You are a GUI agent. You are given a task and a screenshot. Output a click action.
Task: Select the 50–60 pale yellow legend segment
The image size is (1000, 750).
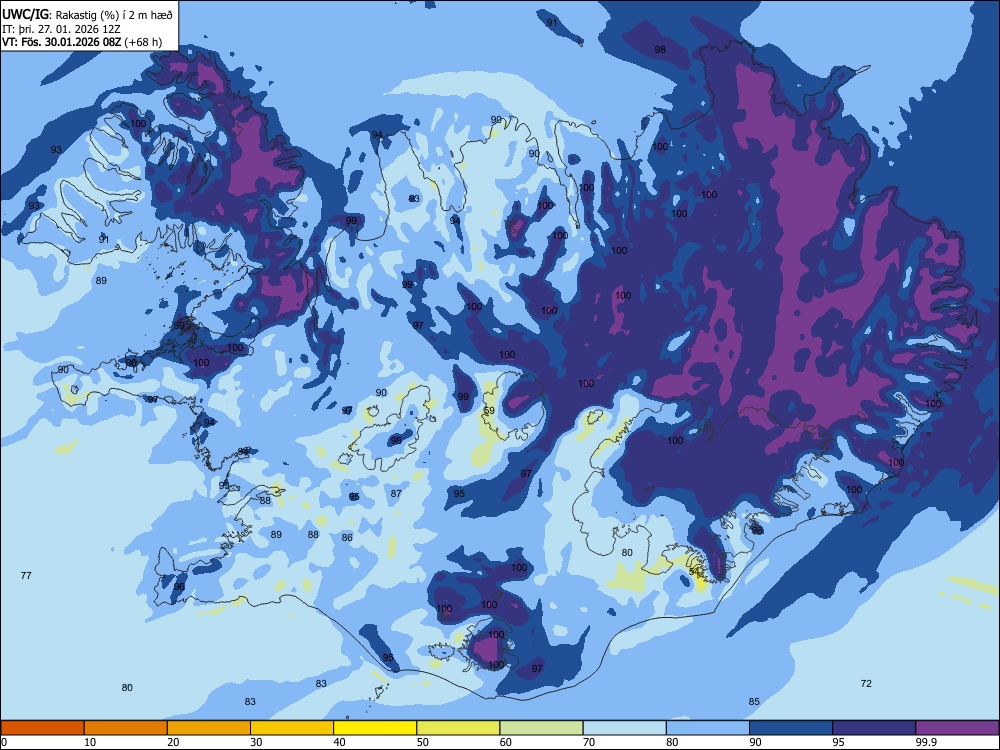[x=458, y=728]
